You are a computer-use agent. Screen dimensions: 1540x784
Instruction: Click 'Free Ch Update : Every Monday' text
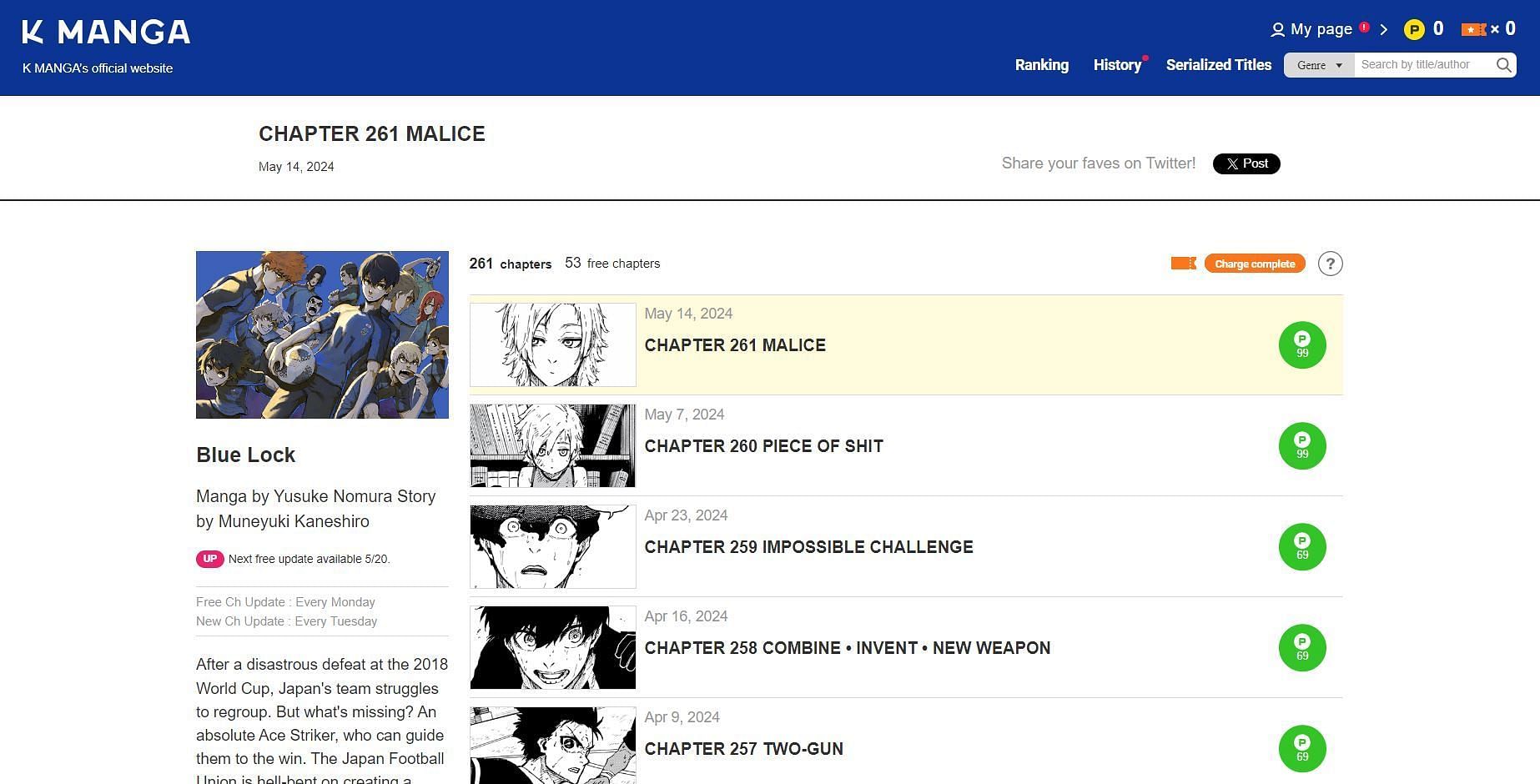(285, 602)
